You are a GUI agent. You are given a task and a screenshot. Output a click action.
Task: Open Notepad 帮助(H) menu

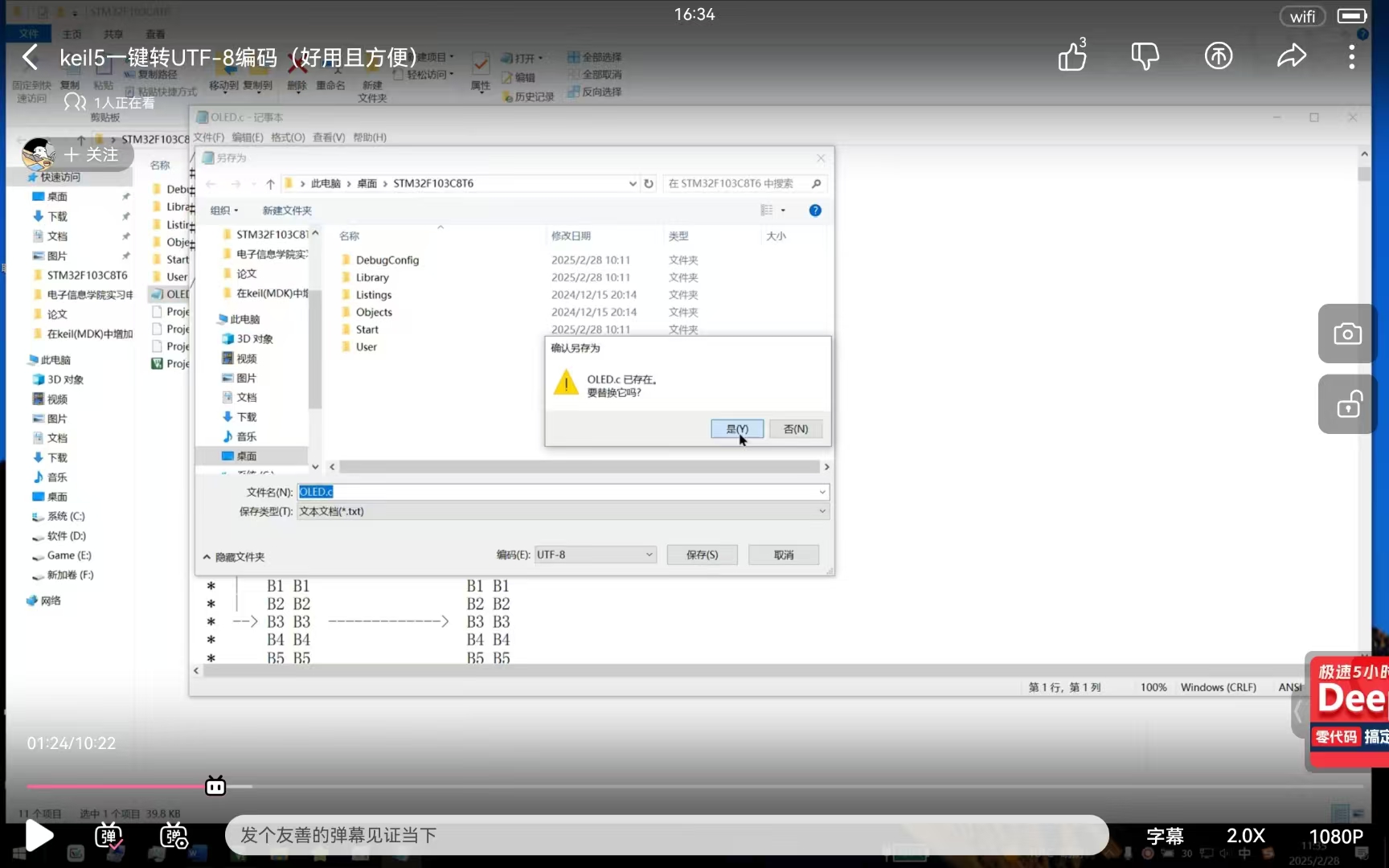[x=370, y=137]
